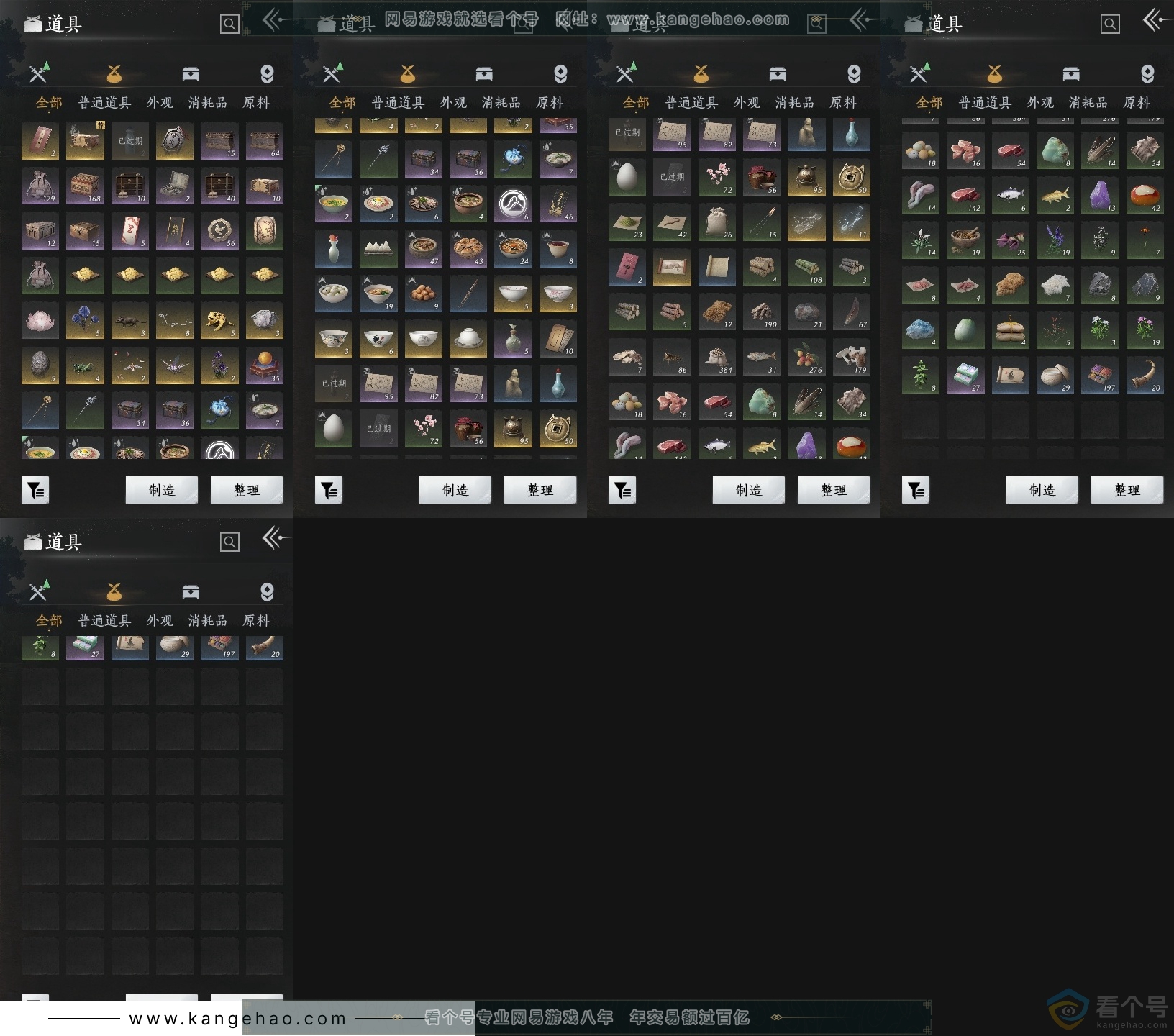Open the weapons category in first panel
Image resolution: width=1174 pixels, height=1036 pixels.
[39, 73]
